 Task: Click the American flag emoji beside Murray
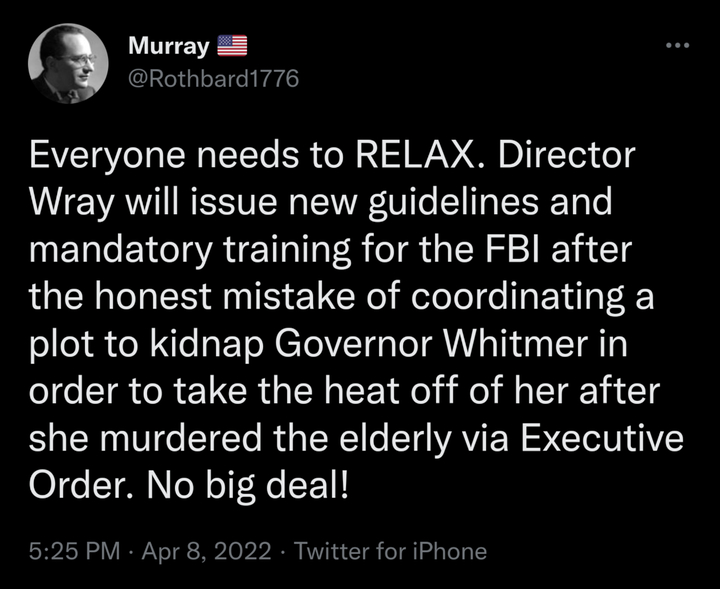point(232,47)
